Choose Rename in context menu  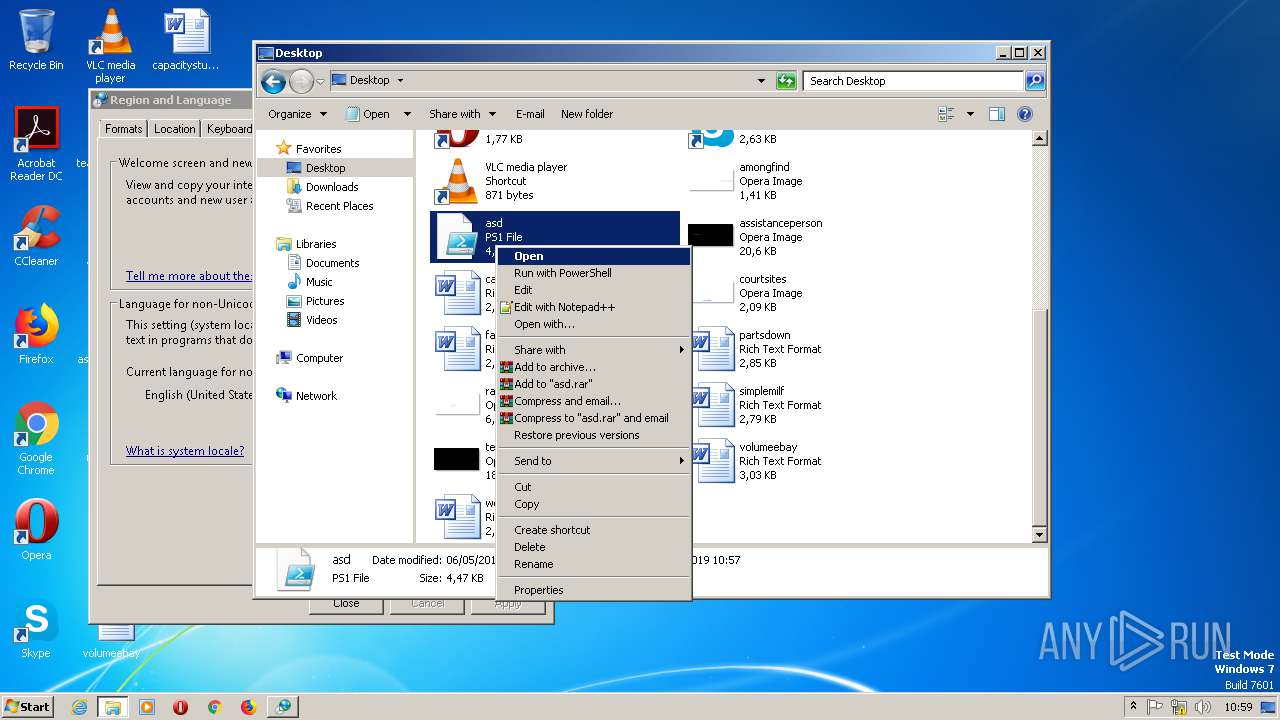pos(594,564)
